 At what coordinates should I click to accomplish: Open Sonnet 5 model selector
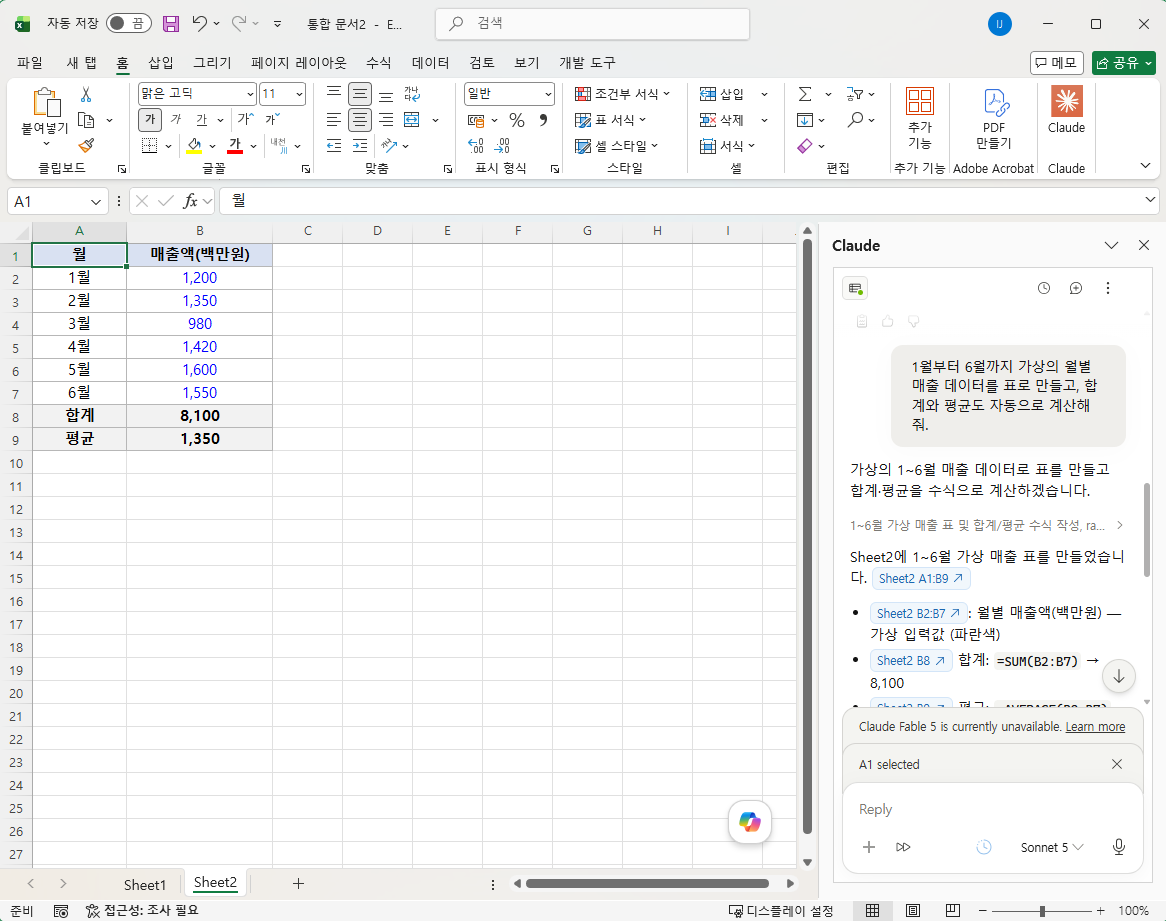click(1051, 847)
